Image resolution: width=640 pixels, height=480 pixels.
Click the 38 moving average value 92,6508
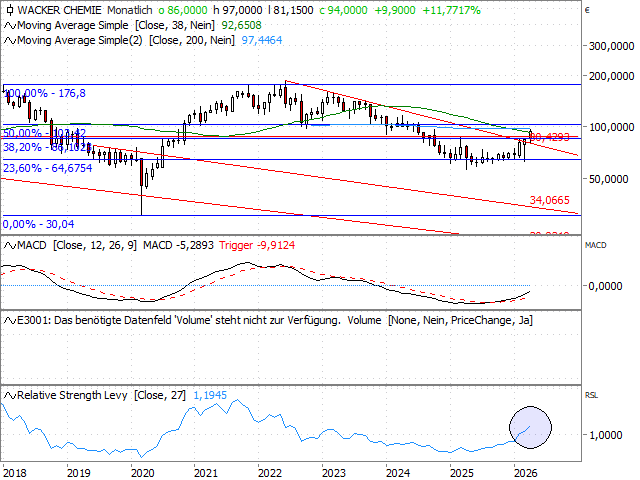pos(241,25)
